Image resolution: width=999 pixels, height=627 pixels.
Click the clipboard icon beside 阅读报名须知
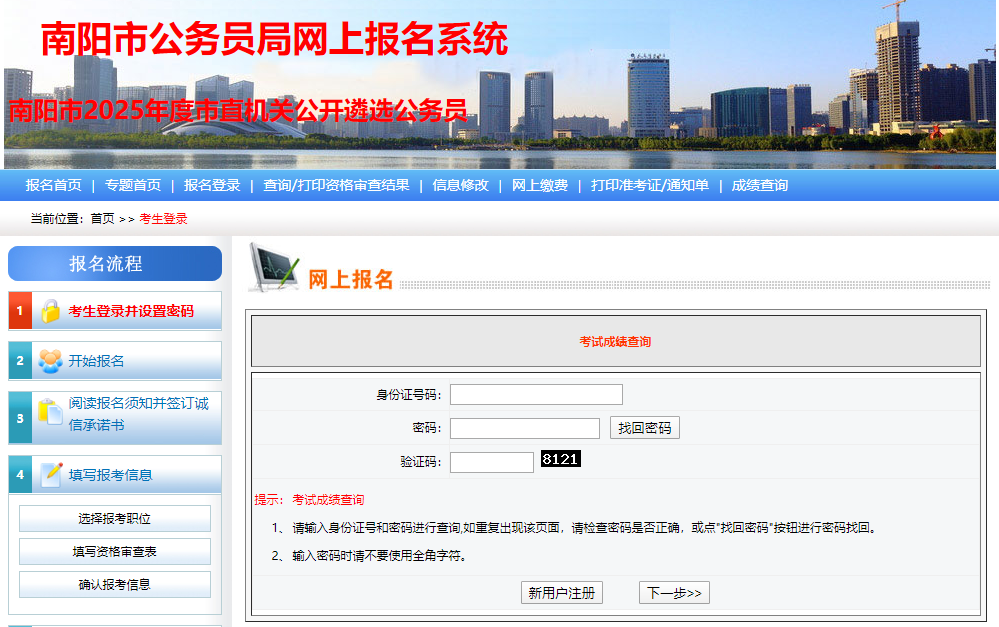tap(50, 411)
